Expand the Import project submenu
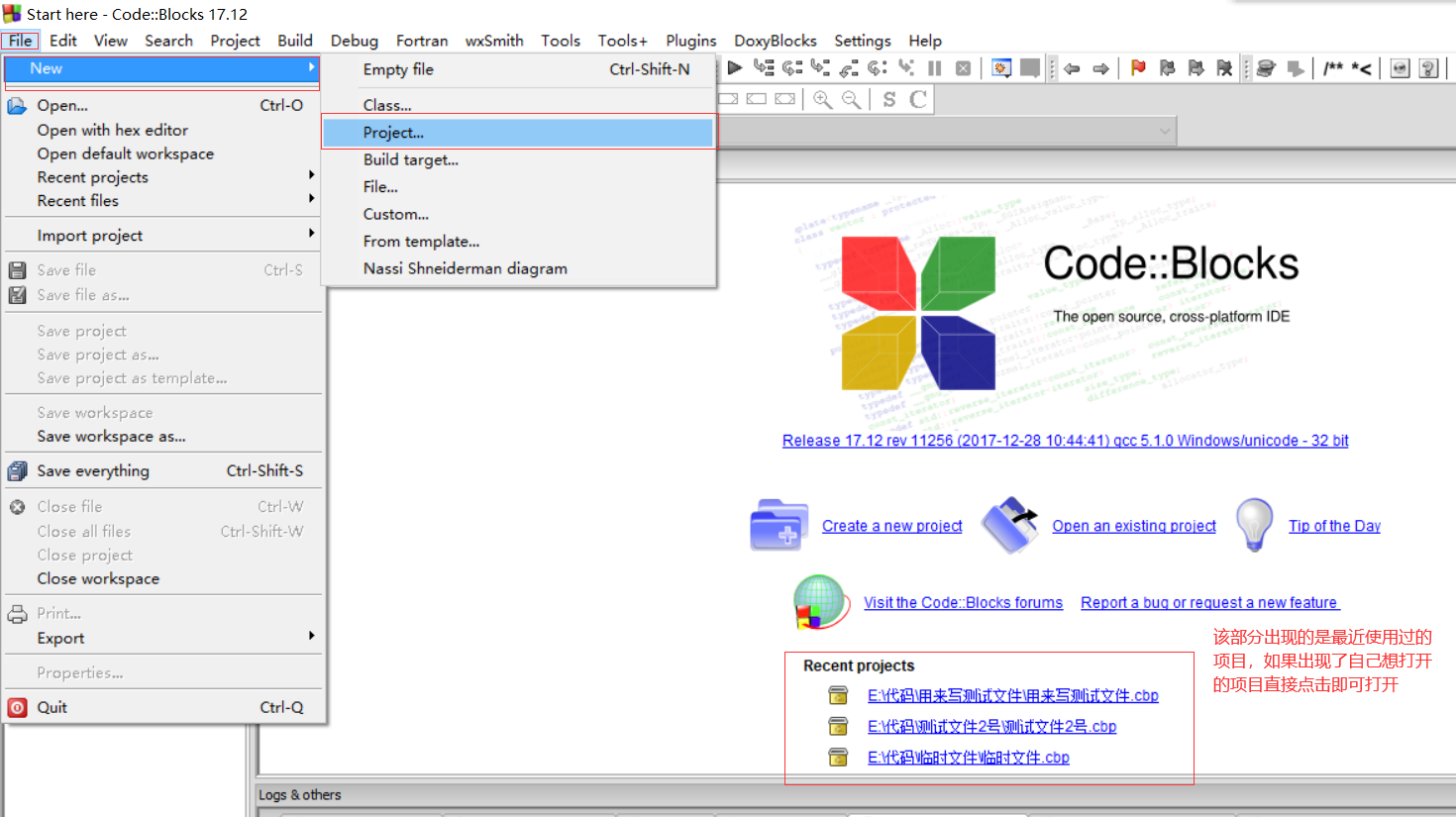 tap(160, 236)
